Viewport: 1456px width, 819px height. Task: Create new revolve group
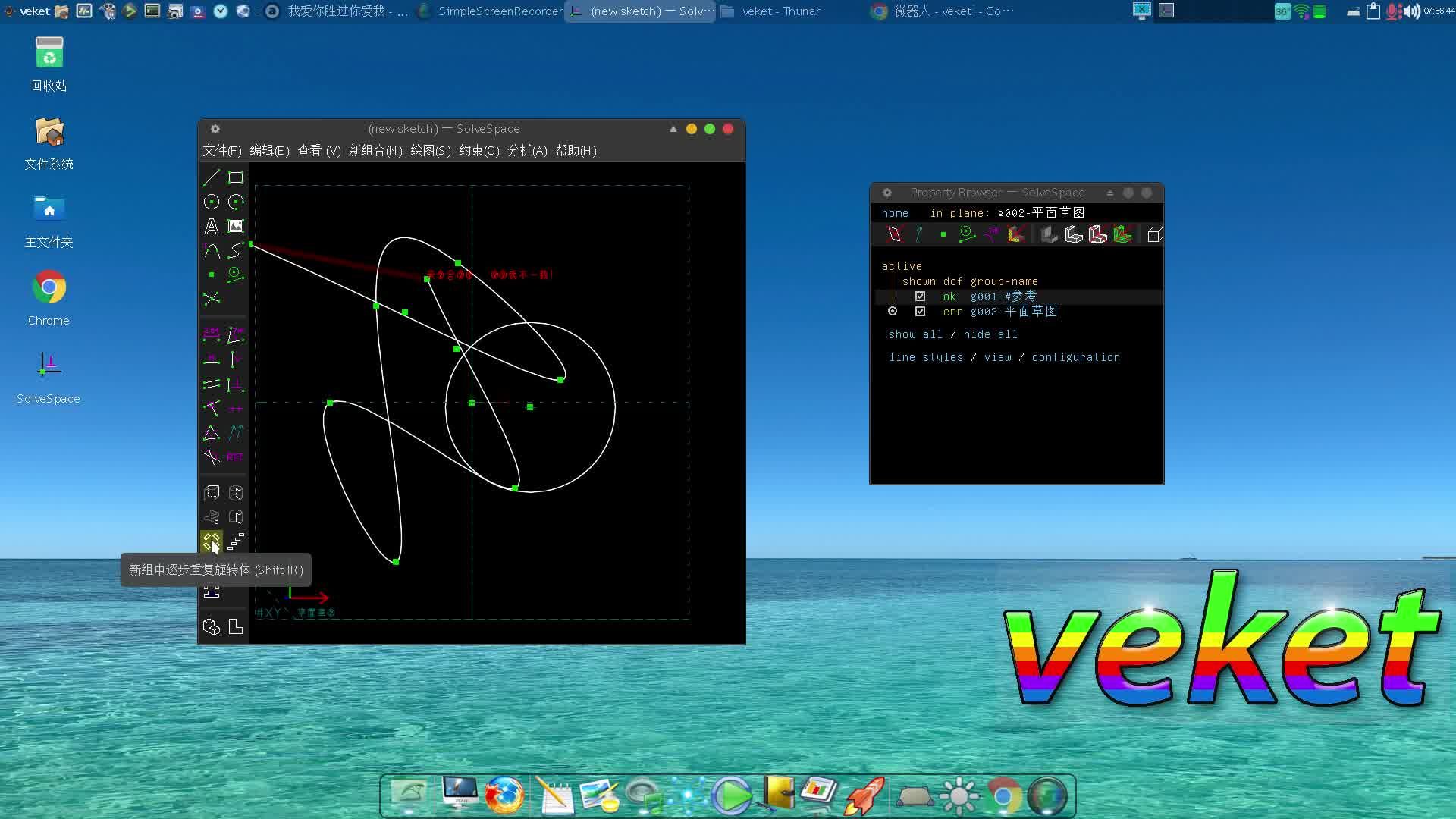point(236,517)
